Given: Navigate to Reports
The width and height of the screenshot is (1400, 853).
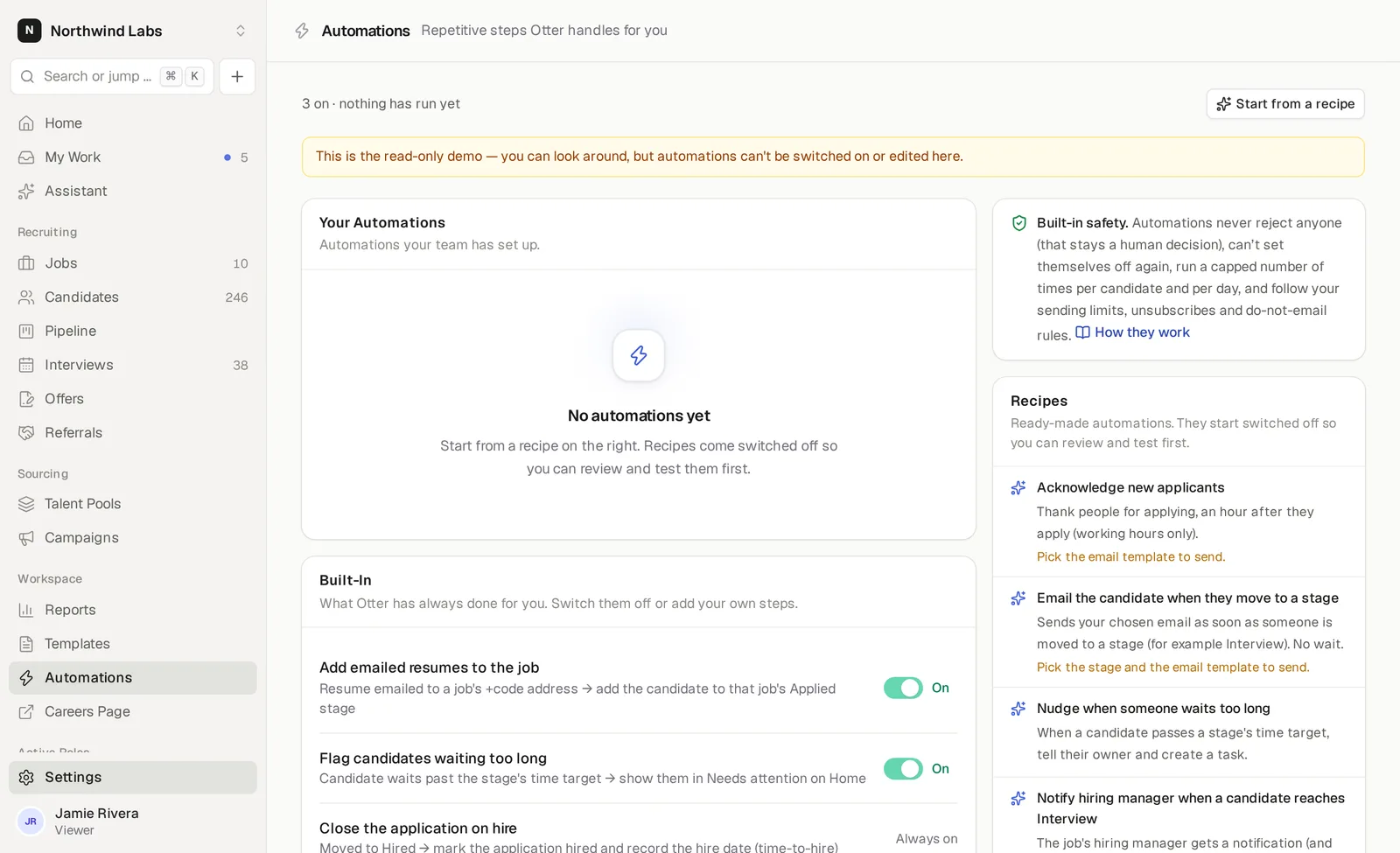Looking at the screenshot, I should coord(133,610).
